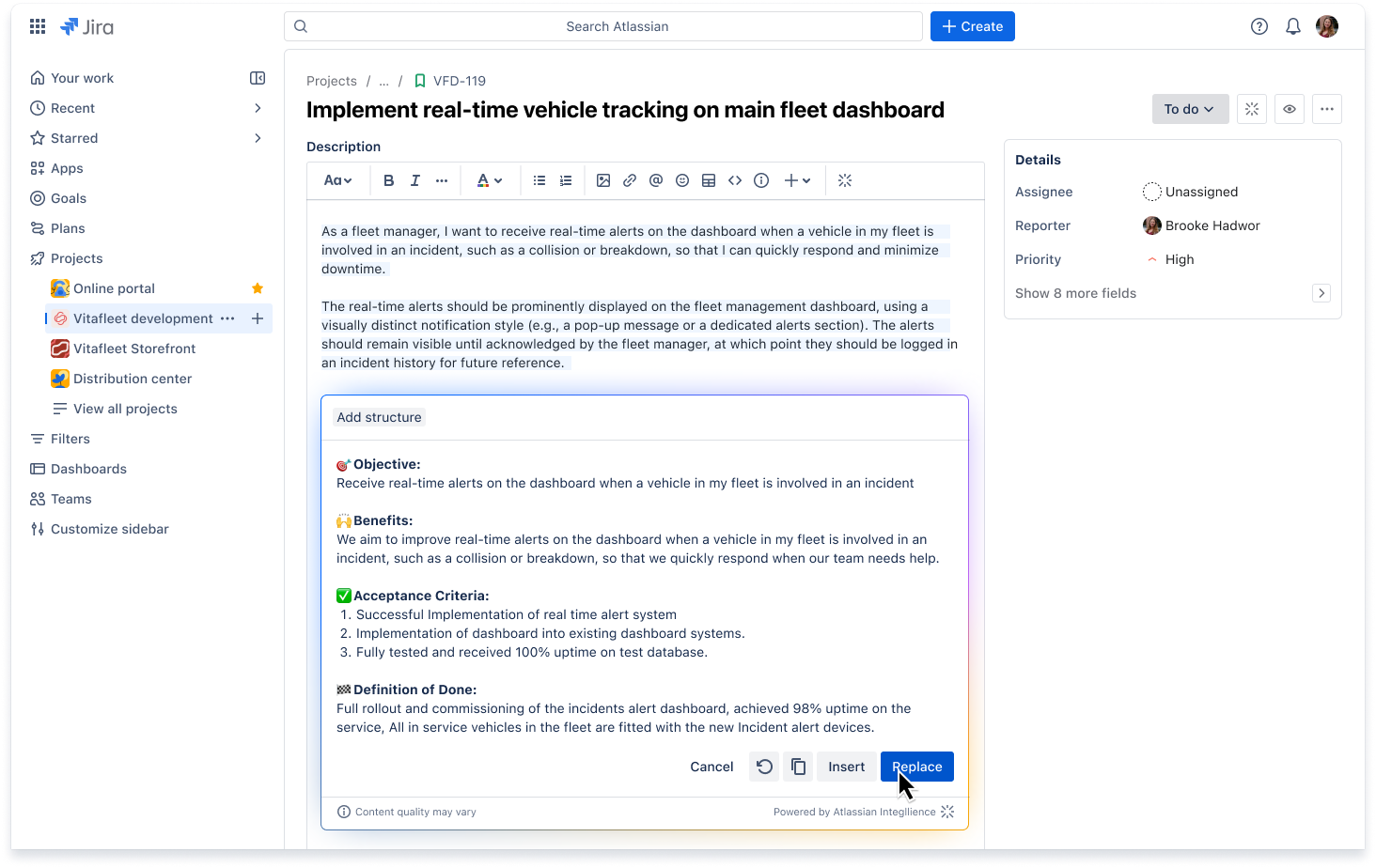Insert an image into the description
This screenshot has width=1376, height=868.
[603, 180]
